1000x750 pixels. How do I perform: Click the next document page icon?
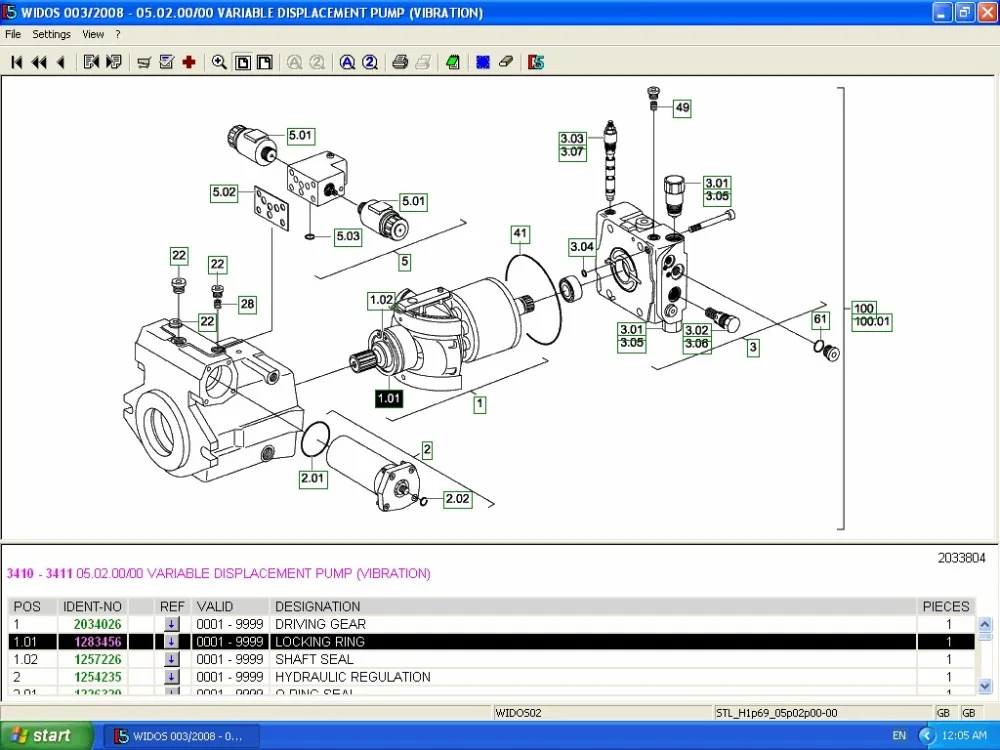[x=114, y=62]
